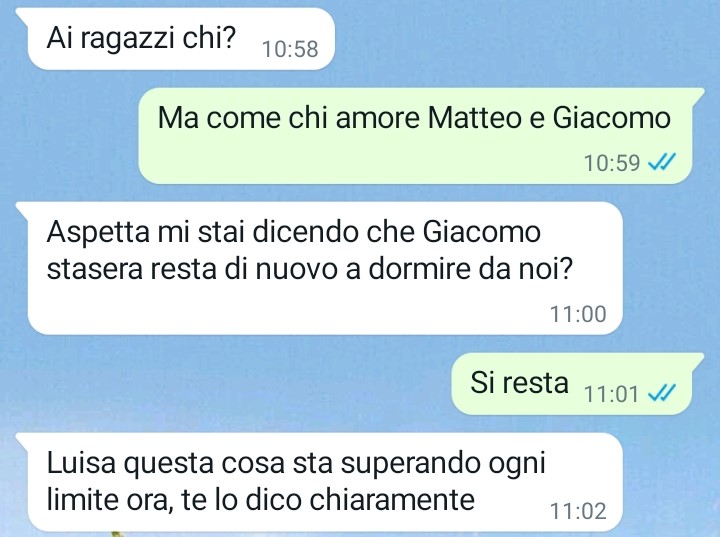720x537 pixels.
Task: Tap the 'Ma come chi amore' message
Action: point(415,136)
